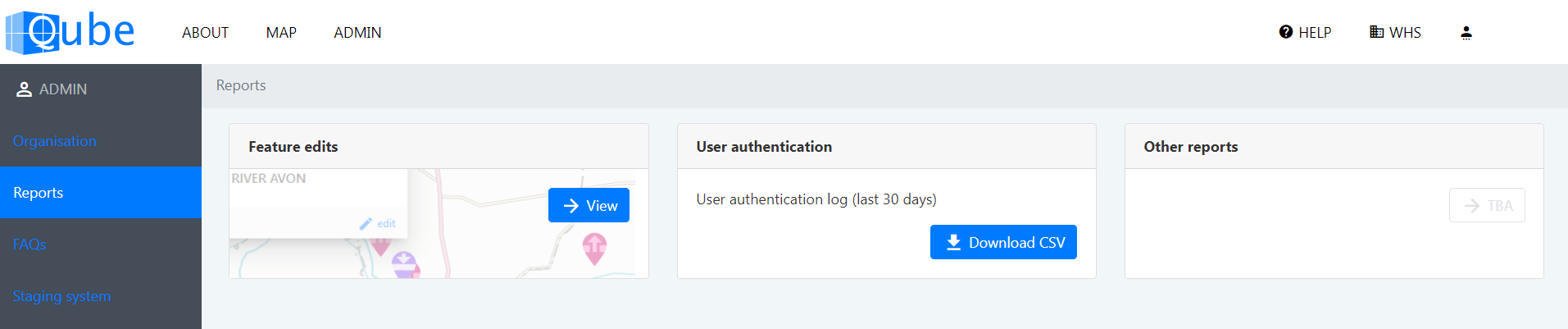
Task: Click the RIVER AVON popup title
Action: click(x=269, y=179)
